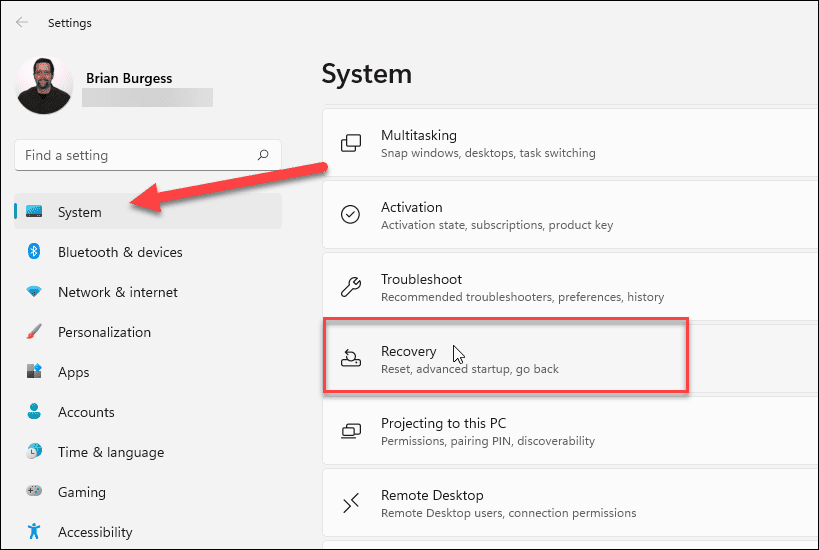Click the Find a setting search box
Screen dimensions: 819x550
[x=135, y=155]
